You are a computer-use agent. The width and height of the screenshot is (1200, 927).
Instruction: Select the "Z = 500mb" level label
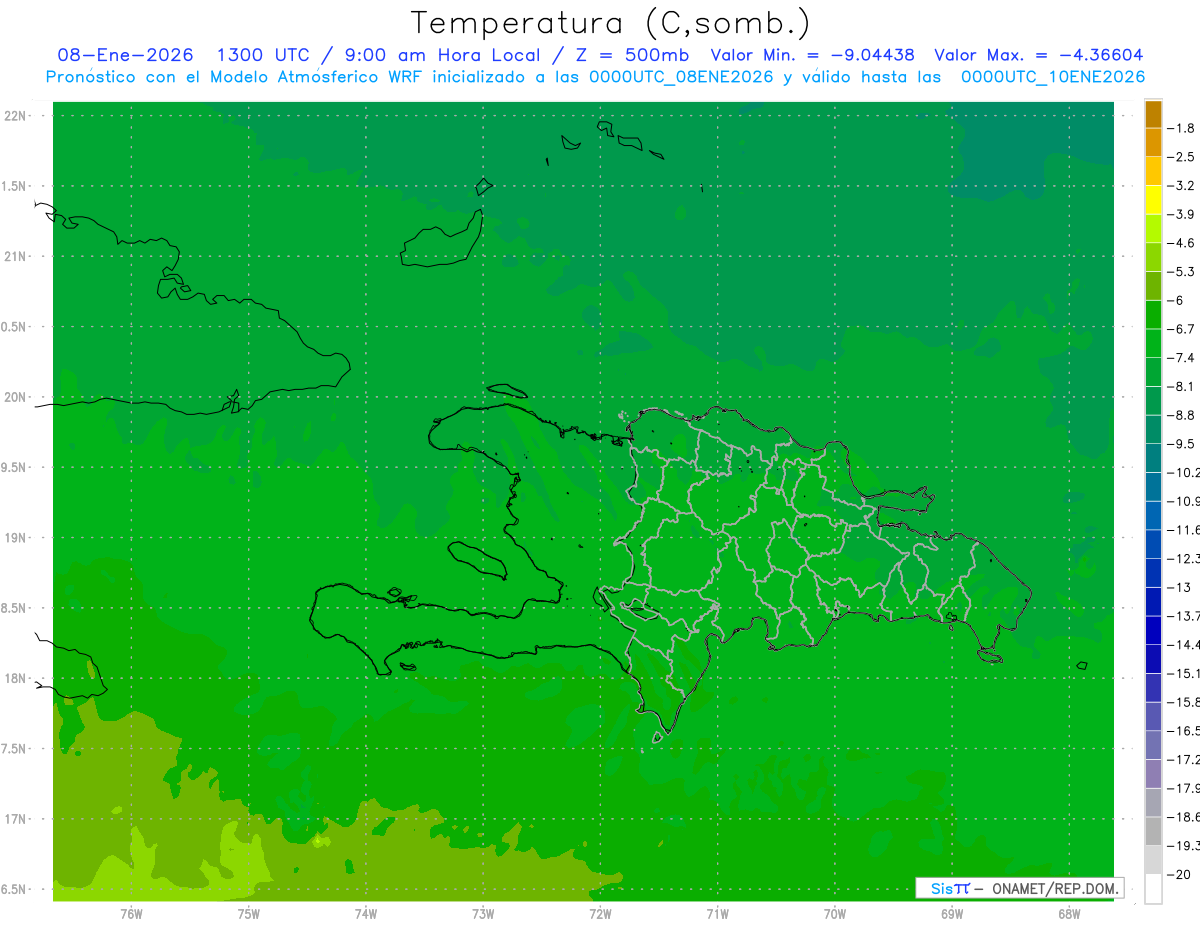point(631,55)
